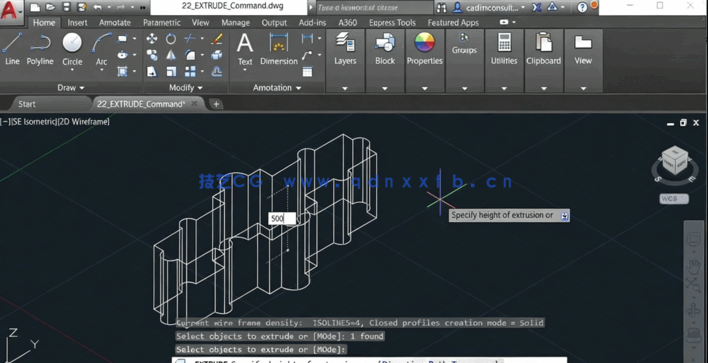The width and height of the screenshot is (708, 363).
Task: Open the AutoCAD application menu logo
Action: [10, 10]
